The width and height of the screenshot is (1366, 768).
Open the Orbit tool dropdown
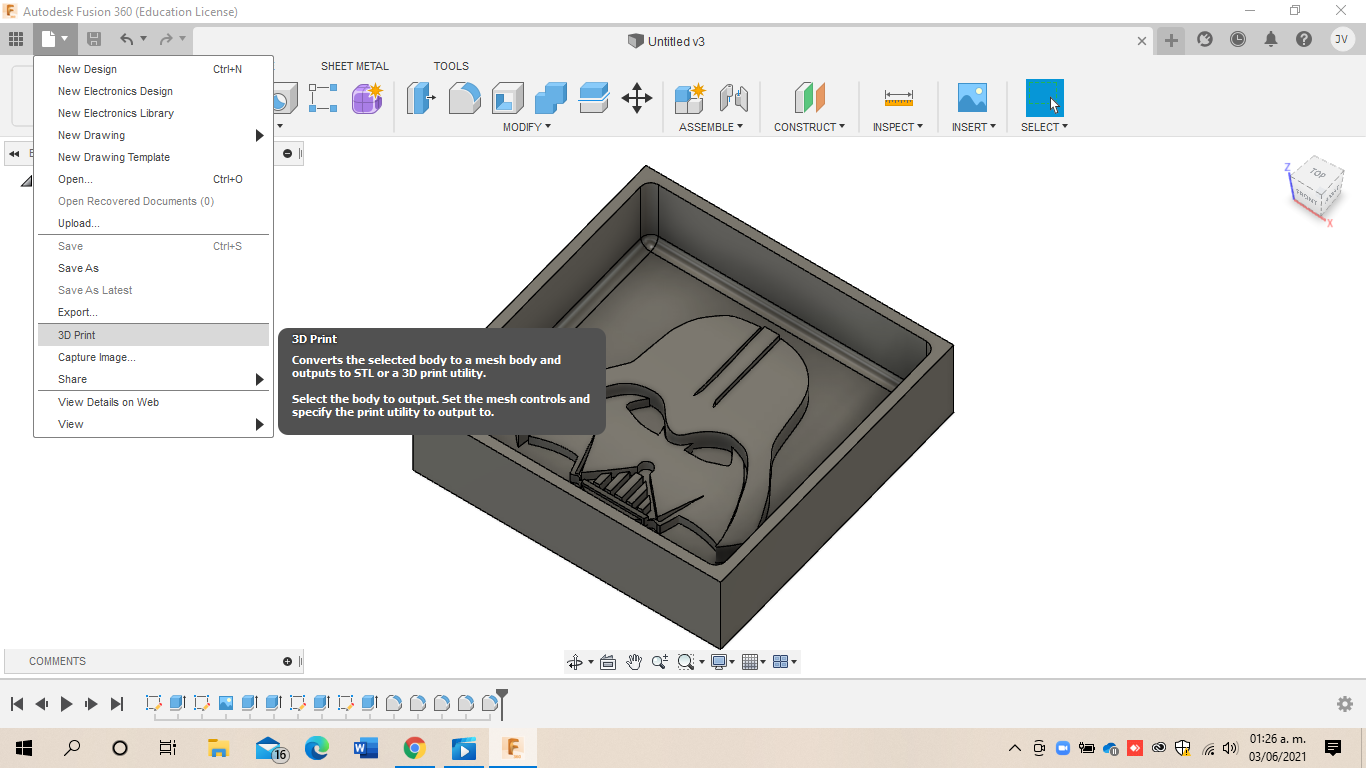coord(591,662)
